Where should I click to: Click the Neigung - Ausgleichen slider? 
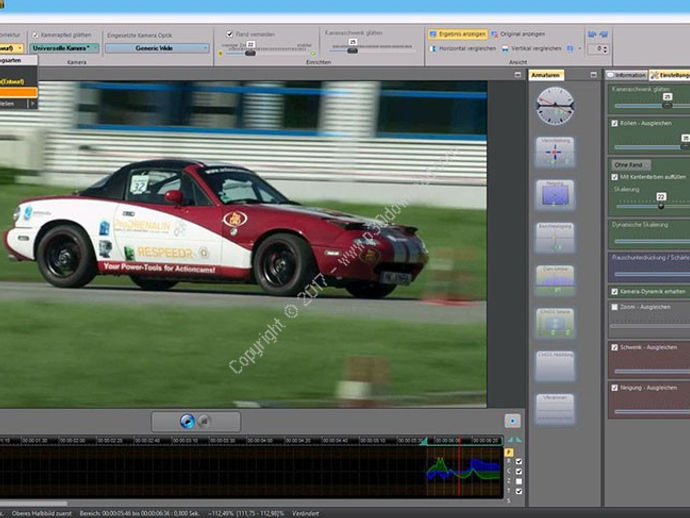[652, 412]
